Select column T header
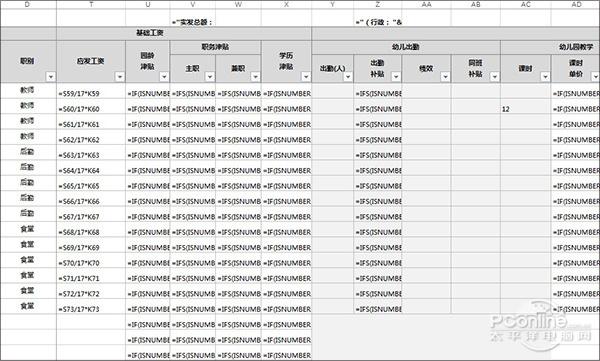This screenshot has width=600, height=361. (91, 5)
